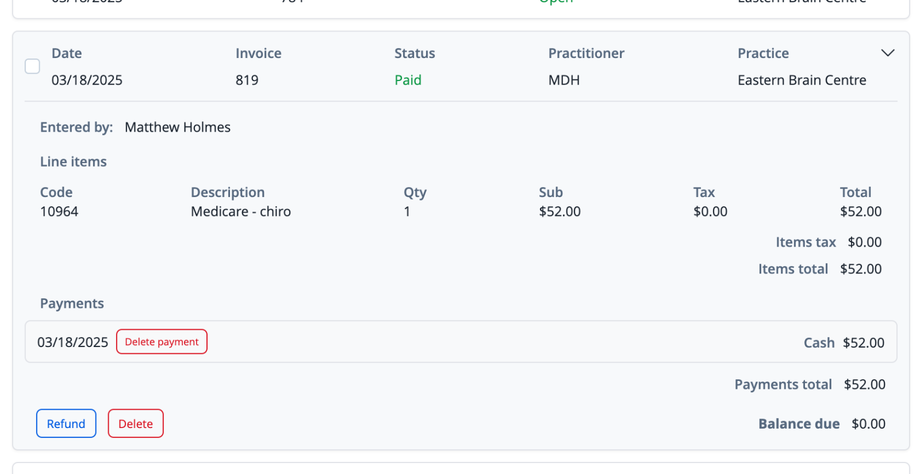The width and height of the screenshot is (920, 474).
Task: Click the Payments total $52.00 value
Action: [x=865, y=384]
